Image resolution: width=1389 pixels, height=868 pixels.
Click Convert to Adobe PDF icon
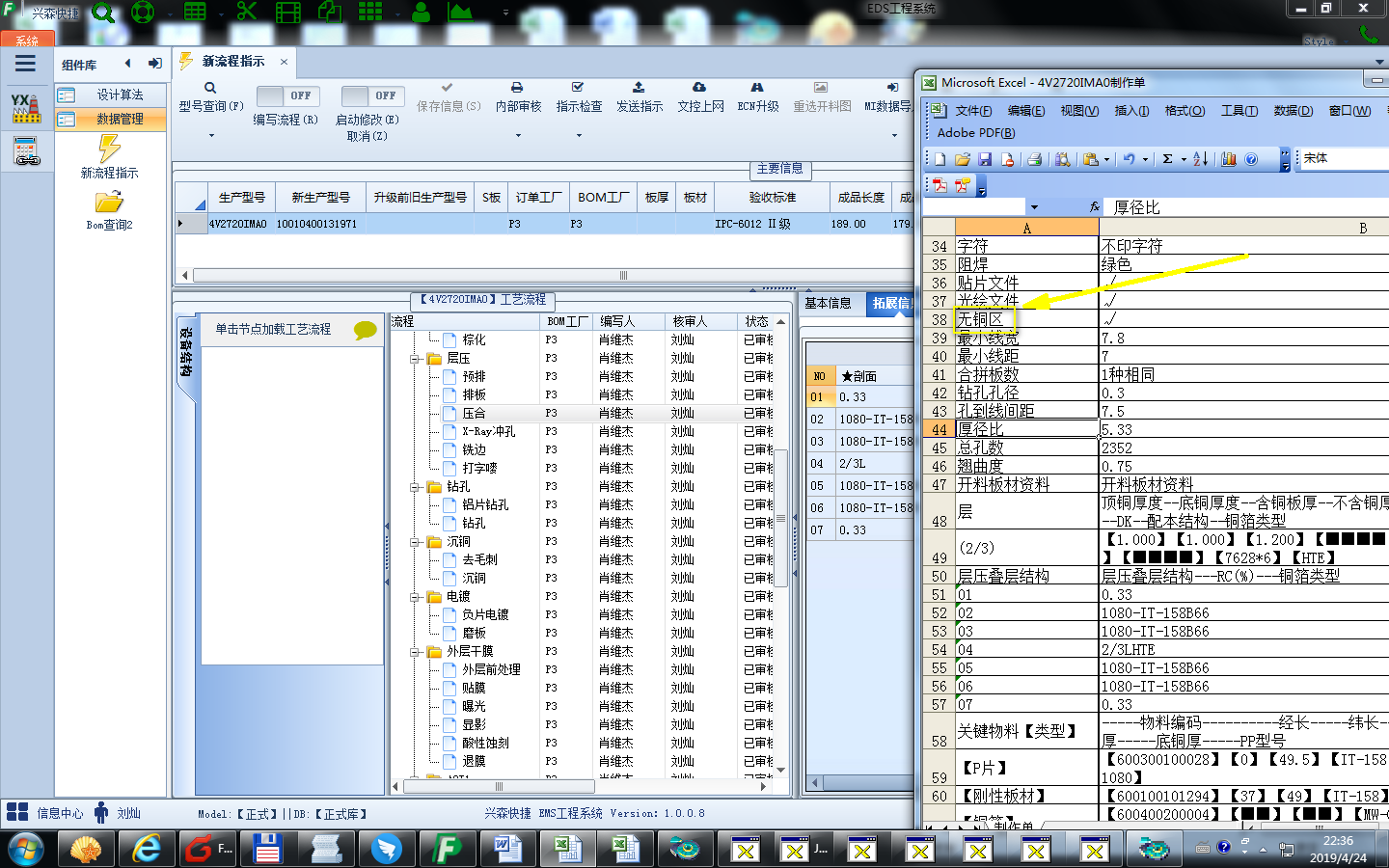940,185
